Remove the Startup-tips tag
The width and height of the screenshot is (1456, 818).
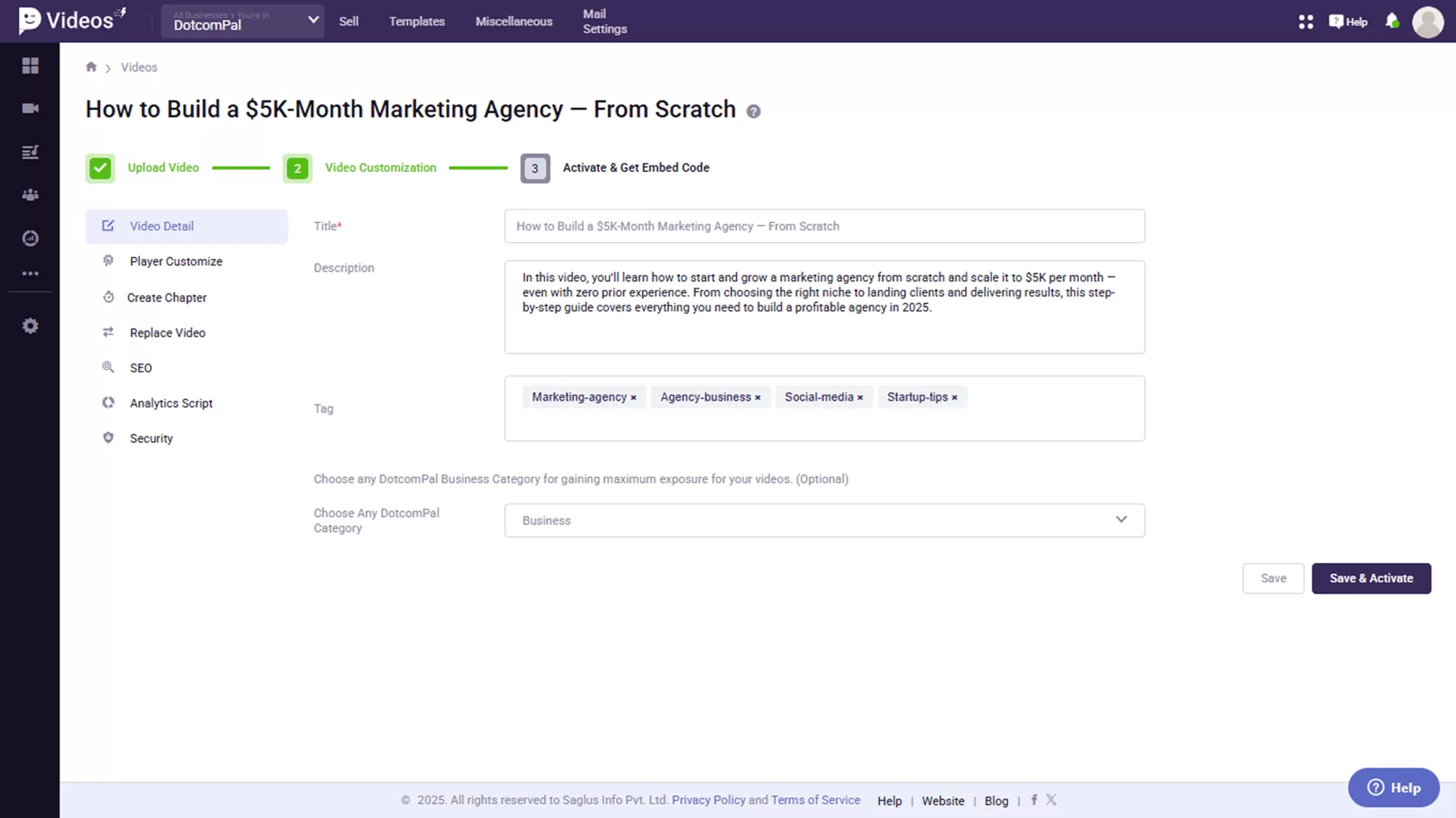click(x=954, y=398)
